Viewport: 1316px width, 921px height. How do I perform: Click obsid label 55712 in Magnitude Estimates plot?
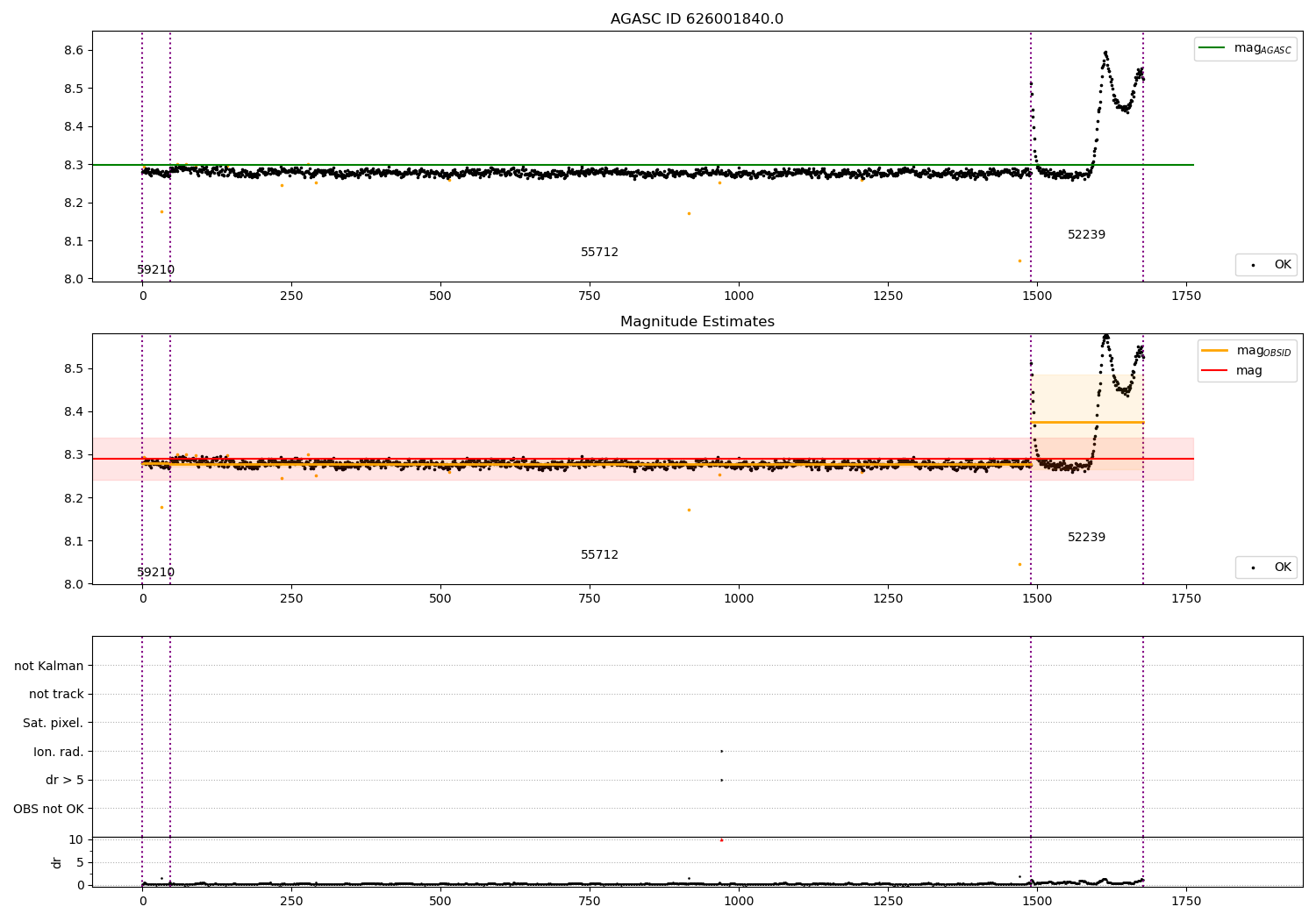pos(599,555)
